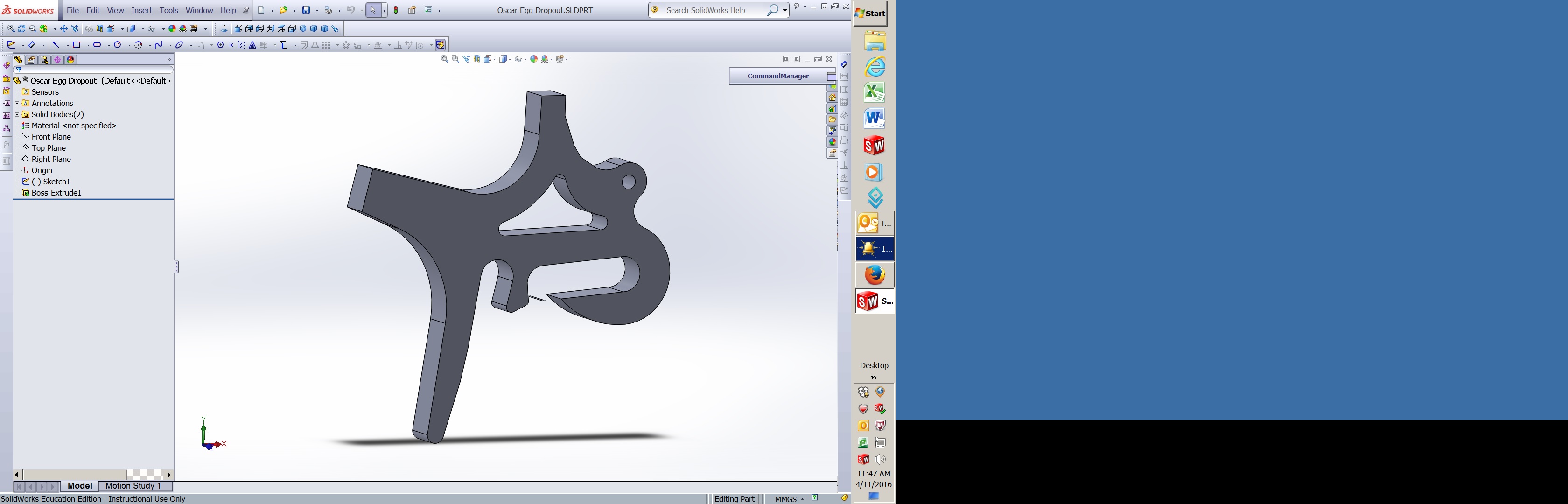
Task: Select the Sketch Text tool
Action: tap(252, 45)
